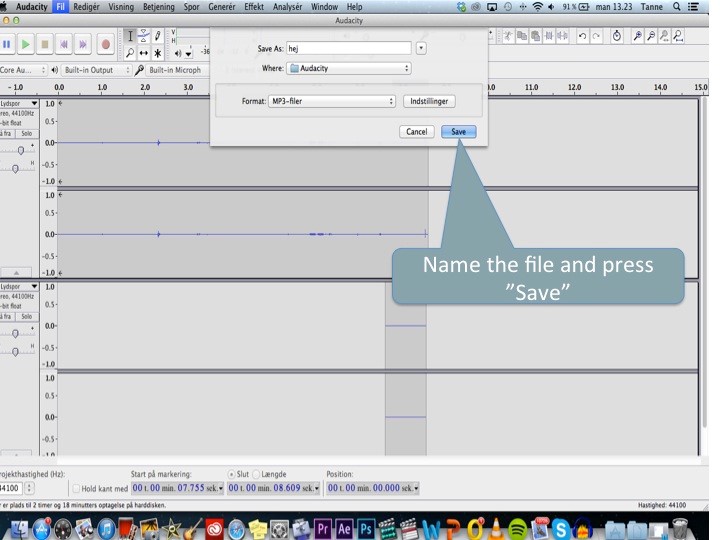Open the Built-in Output device dropdown
This screenshot has width=720, height=540.
96,70
